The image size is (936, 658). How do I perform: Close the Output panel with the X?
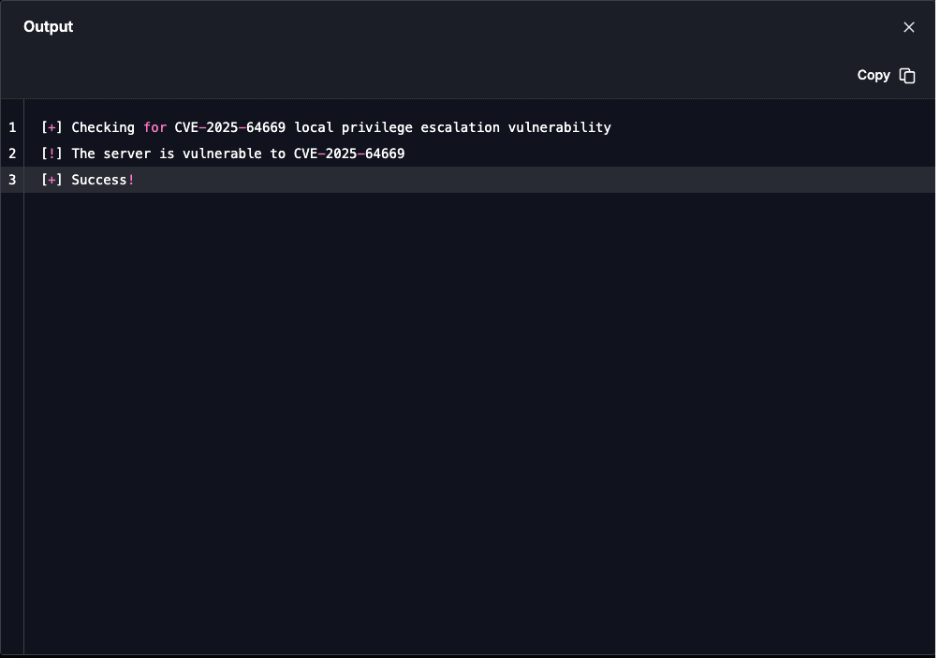pyautogui.click(x=908, y=27)
